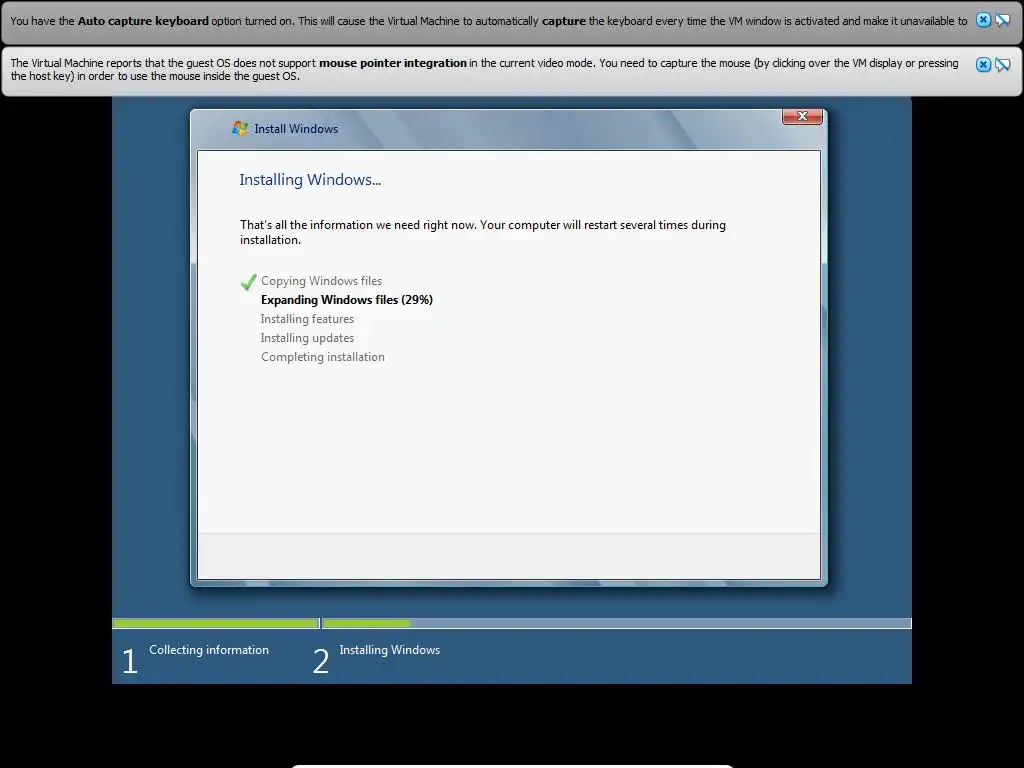Click the Auto capture keyboard message text
Screen dimensions: 1024x768
pos(488,21)
